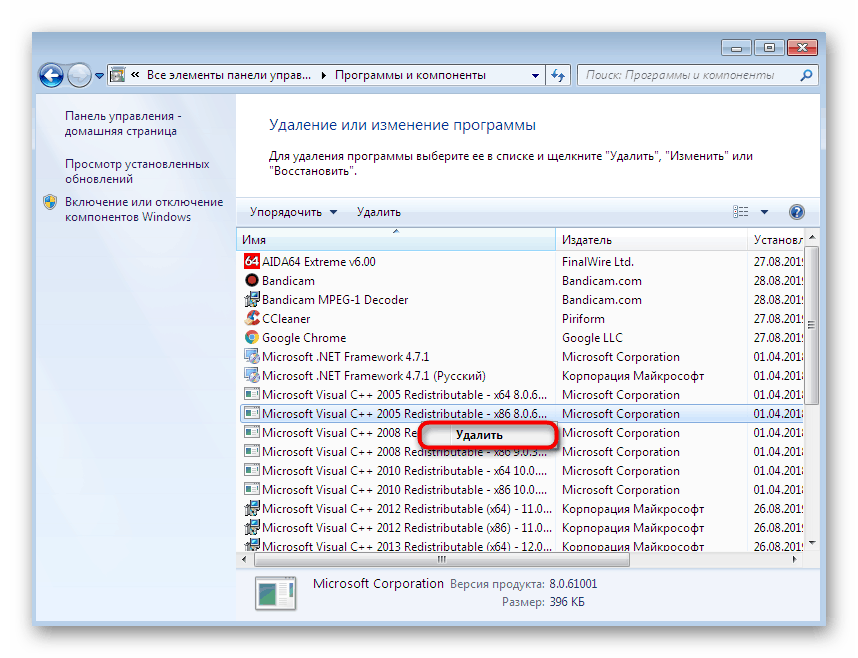Viewport: 858px width, 658px height.
Task: Click the Visual C++ 2005 x86 icon
Action: click(x=251, y=413)
